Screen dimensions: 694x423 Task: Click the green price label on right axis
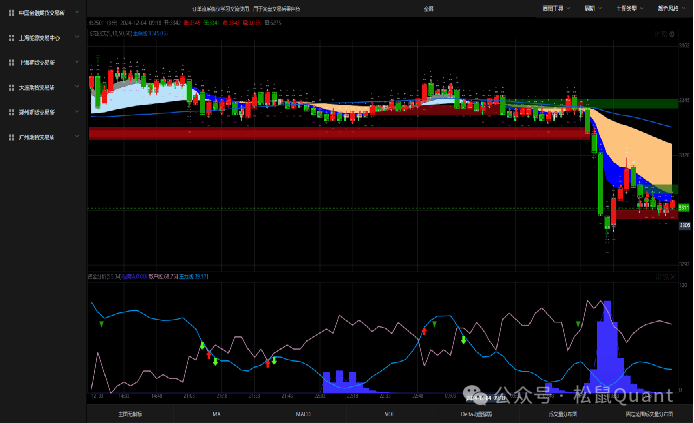684,207
